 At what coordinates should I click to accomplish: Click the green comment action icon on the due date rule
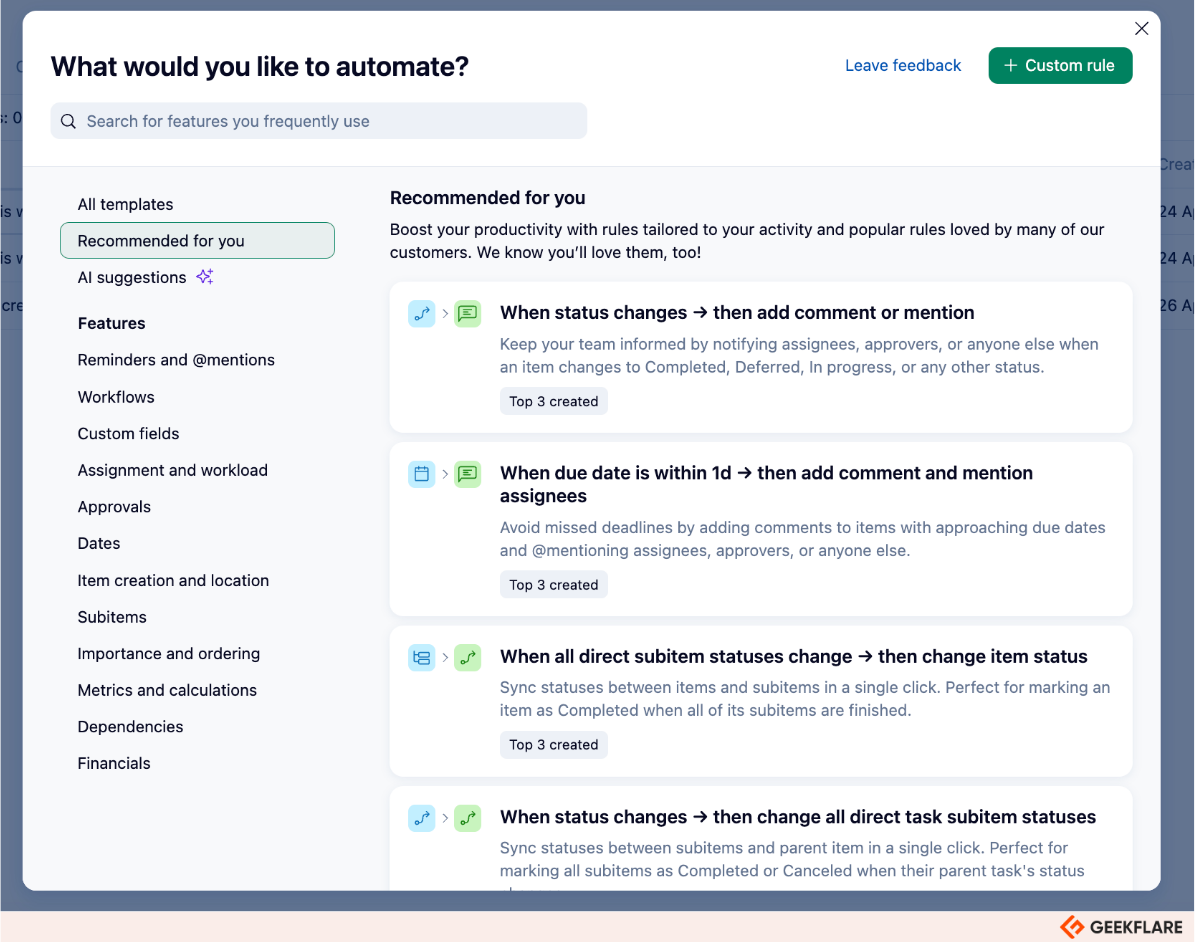coord(467,474)
